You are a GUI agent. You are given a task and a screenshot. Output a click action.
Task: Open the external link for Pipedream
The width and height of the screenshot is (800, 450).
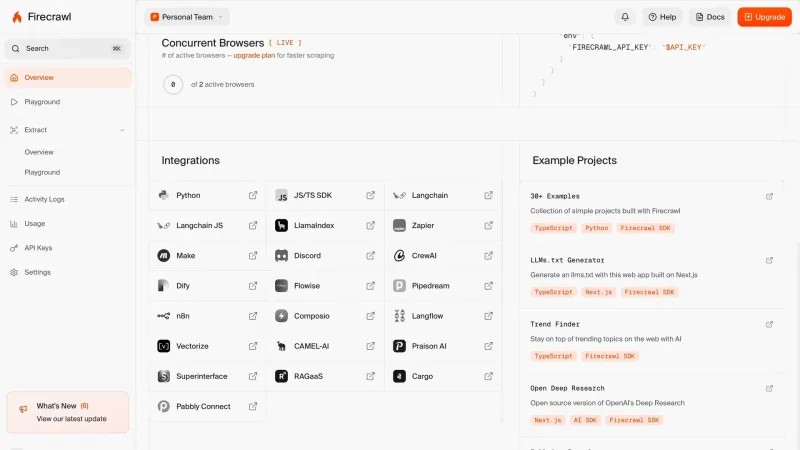click(x=488, y=286)
